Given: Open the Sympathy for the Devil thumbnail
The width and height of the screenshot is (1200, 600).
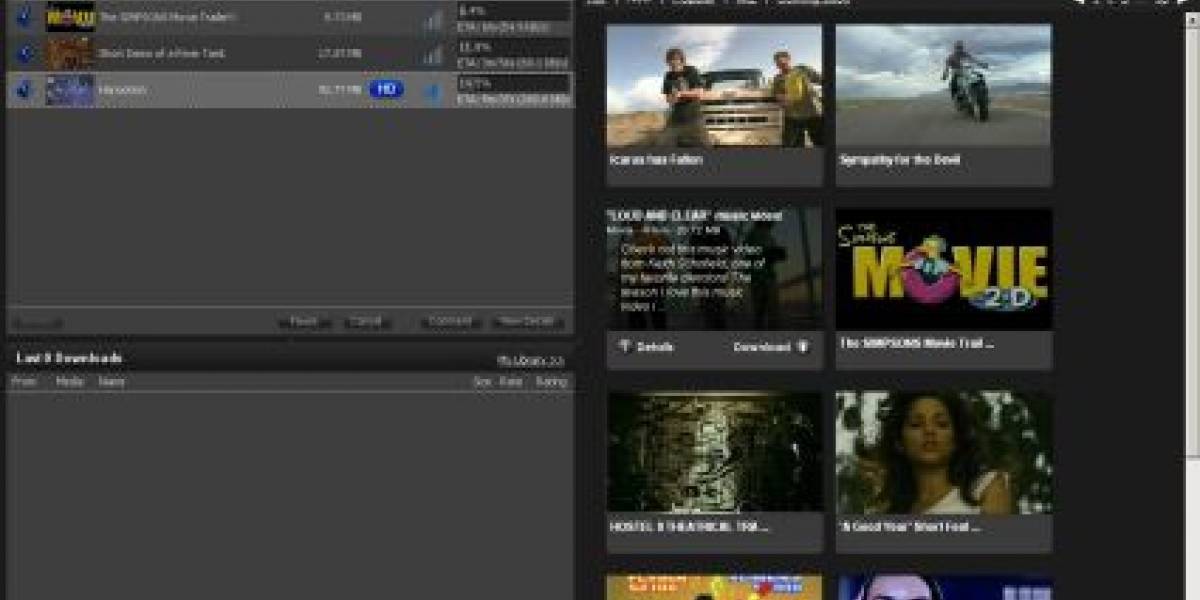Looking at the screenshot, I should pyautogui.click(x=944, y=86).
